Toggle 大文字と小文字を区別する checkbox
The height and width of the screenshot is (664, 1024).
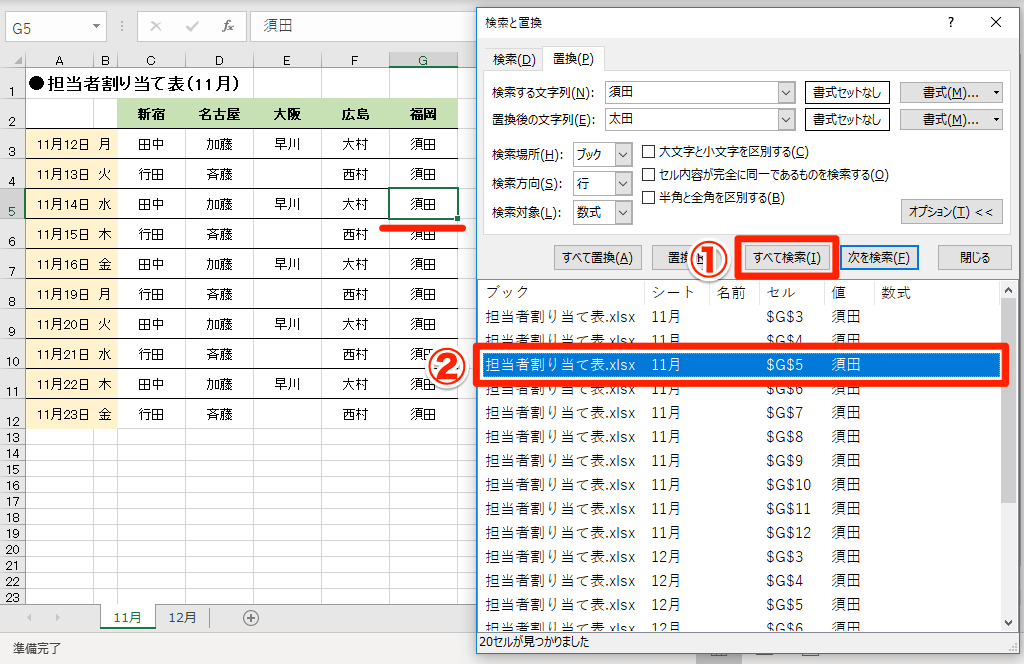click(648, 151)
